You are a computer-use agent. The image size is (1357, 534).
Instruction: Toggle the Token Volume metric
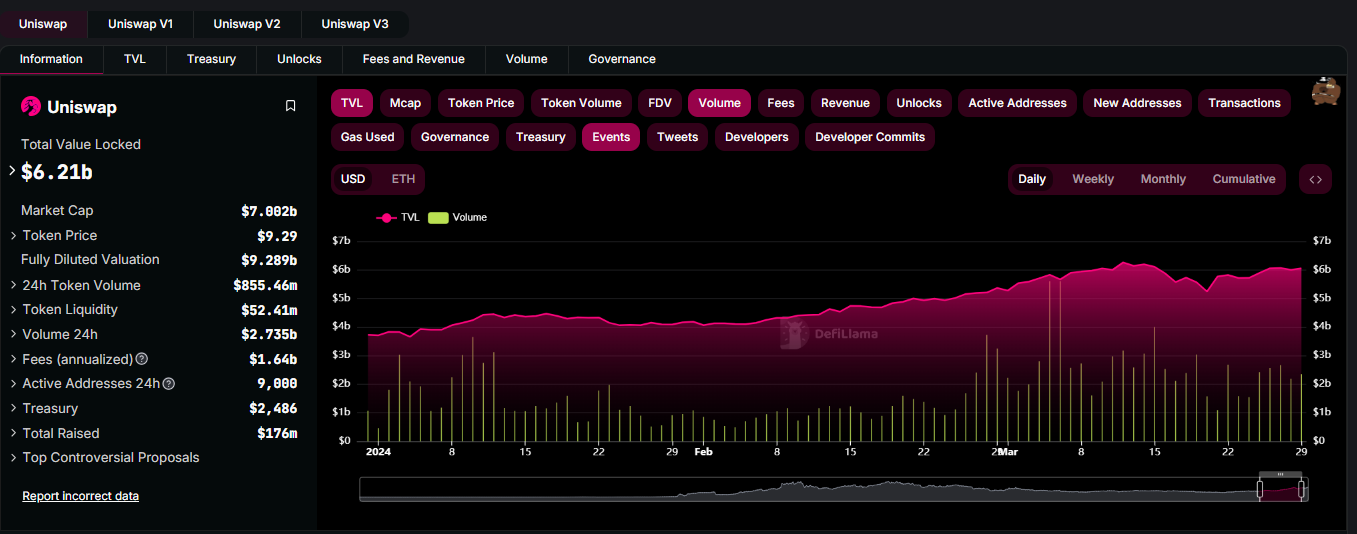pos(581,103)
